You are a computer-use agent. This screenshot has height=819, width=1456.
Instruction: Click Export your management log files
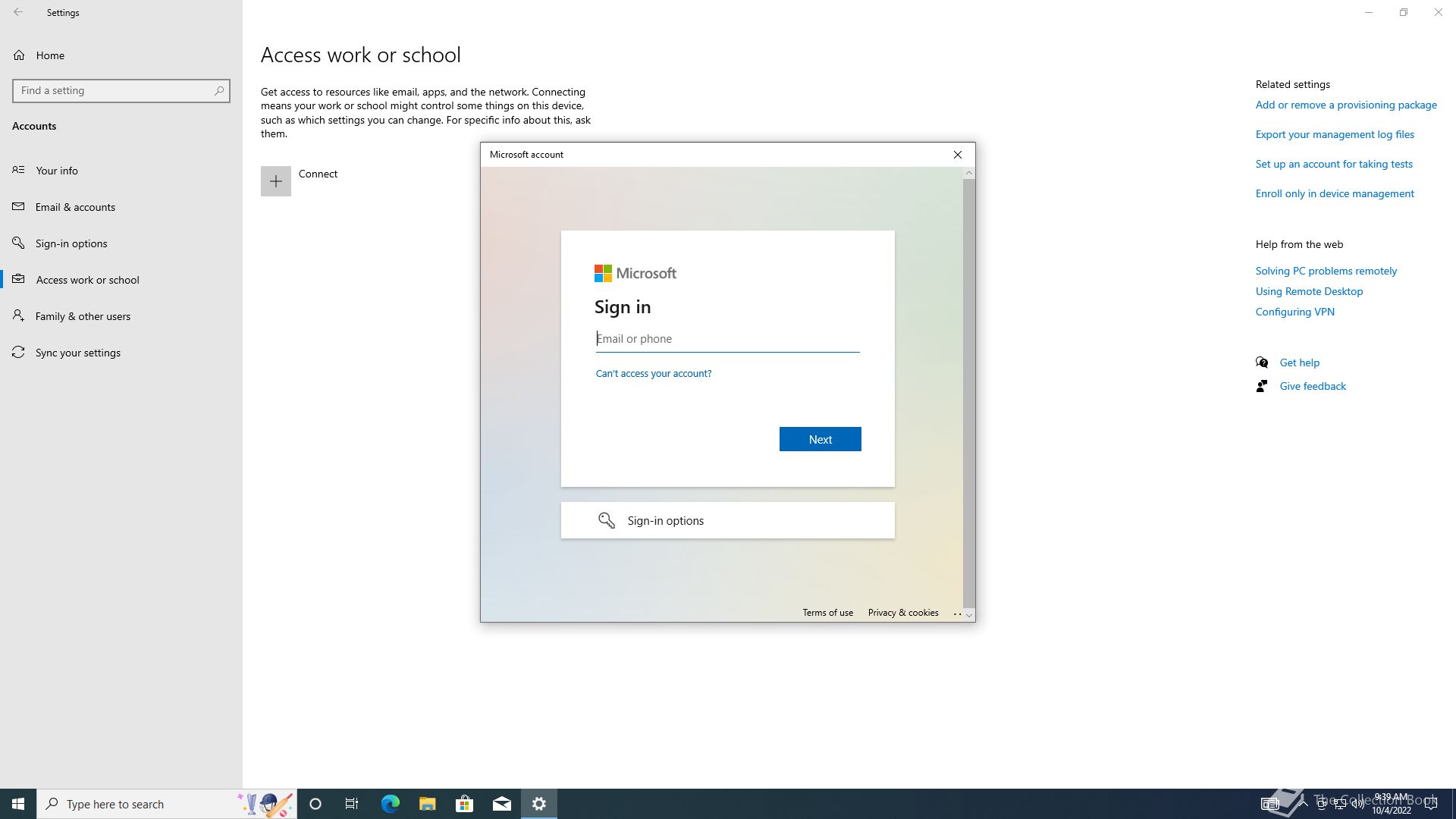[x=1335, y=134]
